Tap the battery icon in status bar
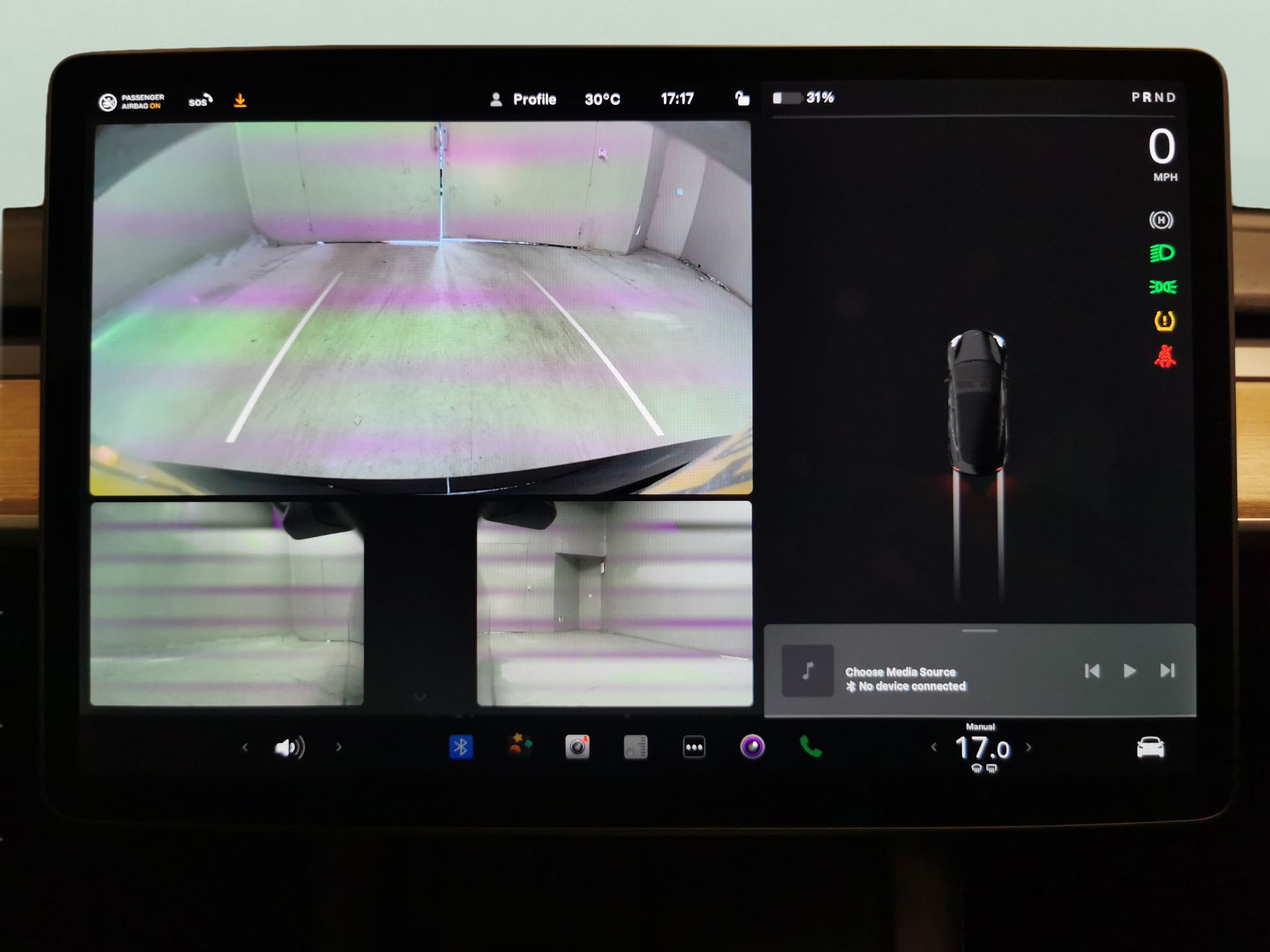 click(786, 98)
